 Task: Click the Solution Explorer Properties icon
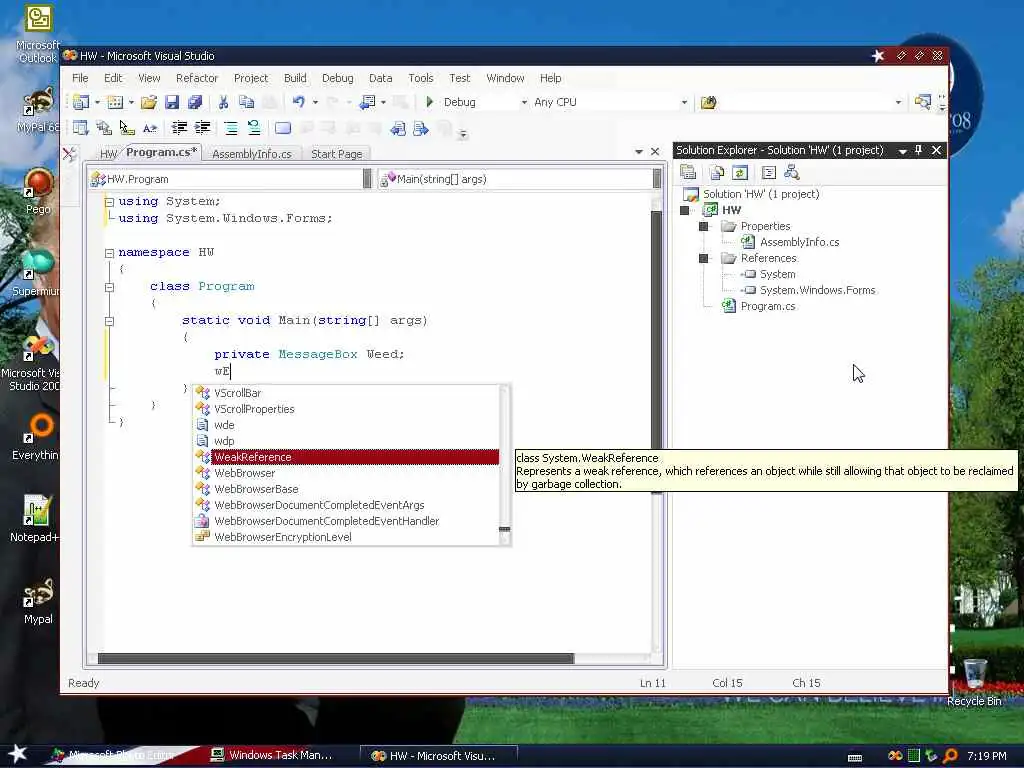coord(688,172)
